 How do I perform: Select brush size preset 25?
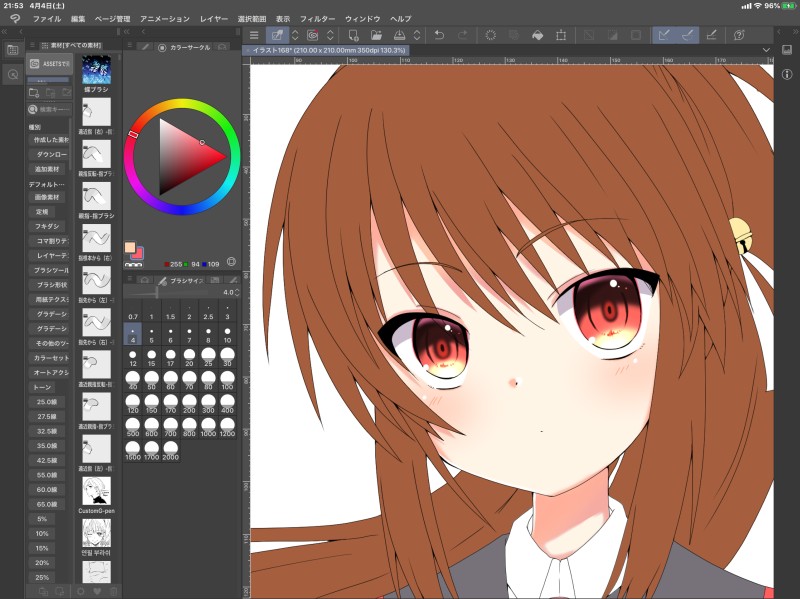(208, 357)
